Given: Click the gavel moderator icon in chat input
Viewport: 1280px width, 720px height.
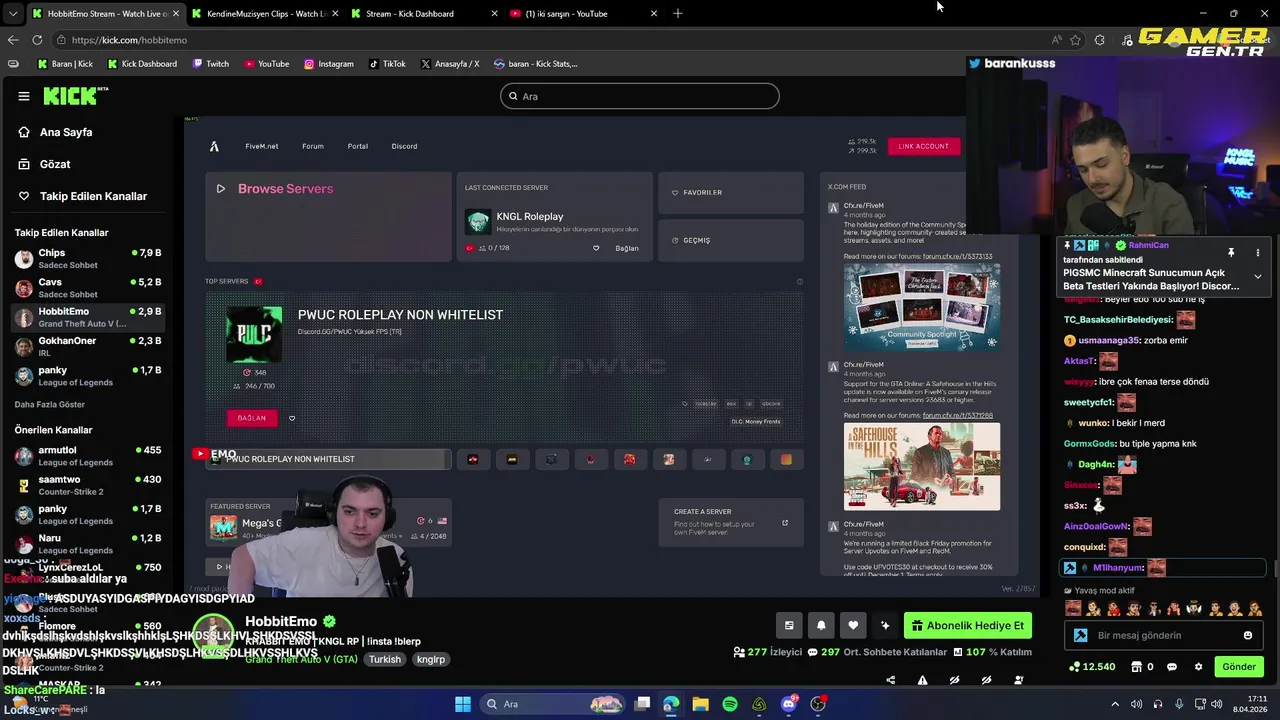Looking at the screenshot, I should pos(1081,635).
